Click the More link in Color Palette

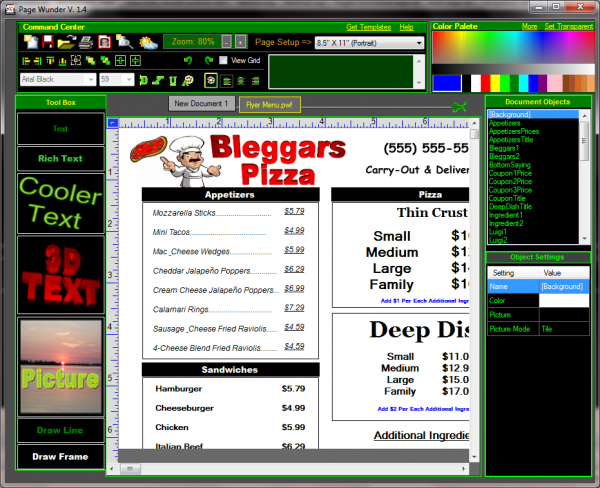pos(530,26)
